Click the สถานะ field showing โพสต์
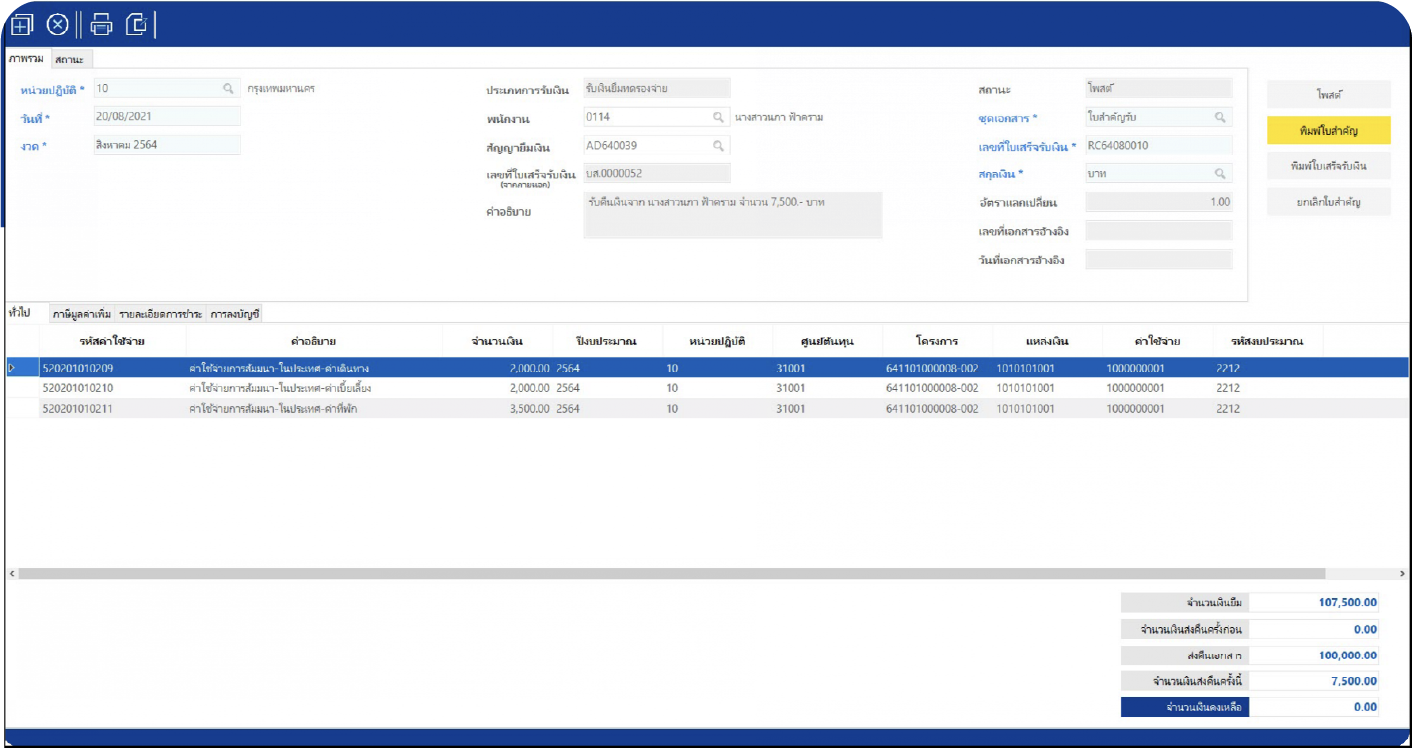 1158,88
